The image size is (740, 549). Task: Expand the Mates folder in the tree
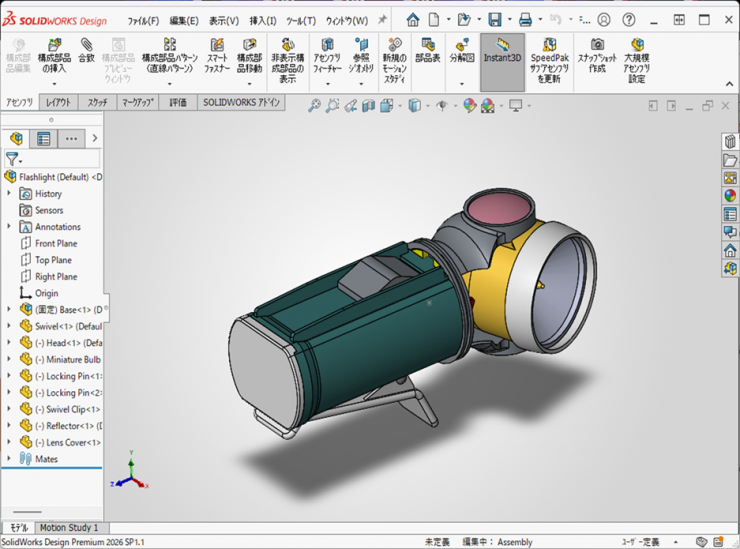pyautogui.click(x=10, y=459)
